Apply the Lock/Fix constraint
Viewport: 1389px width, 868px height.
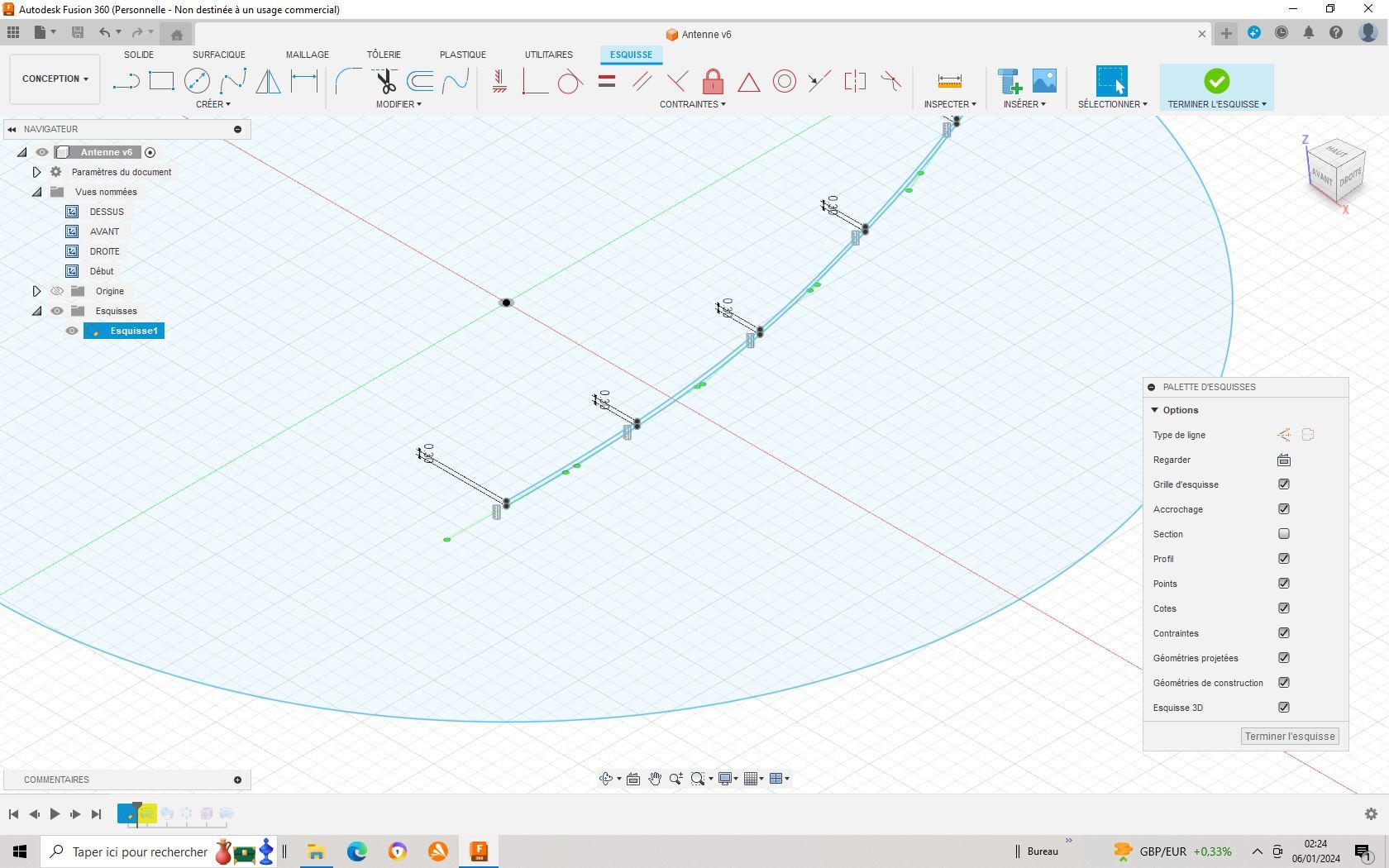click(713, 81)
